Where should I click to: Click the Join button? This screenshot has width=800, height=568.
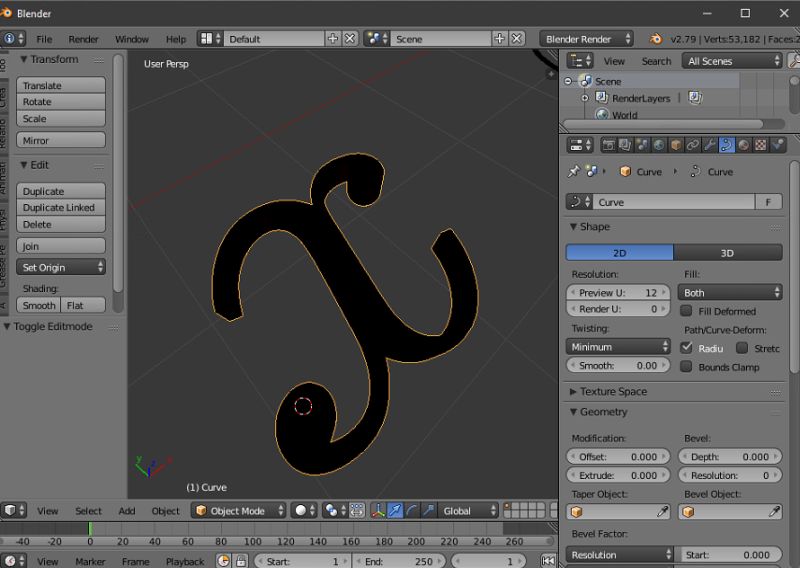pyautogui.click(x=61, y=246)
